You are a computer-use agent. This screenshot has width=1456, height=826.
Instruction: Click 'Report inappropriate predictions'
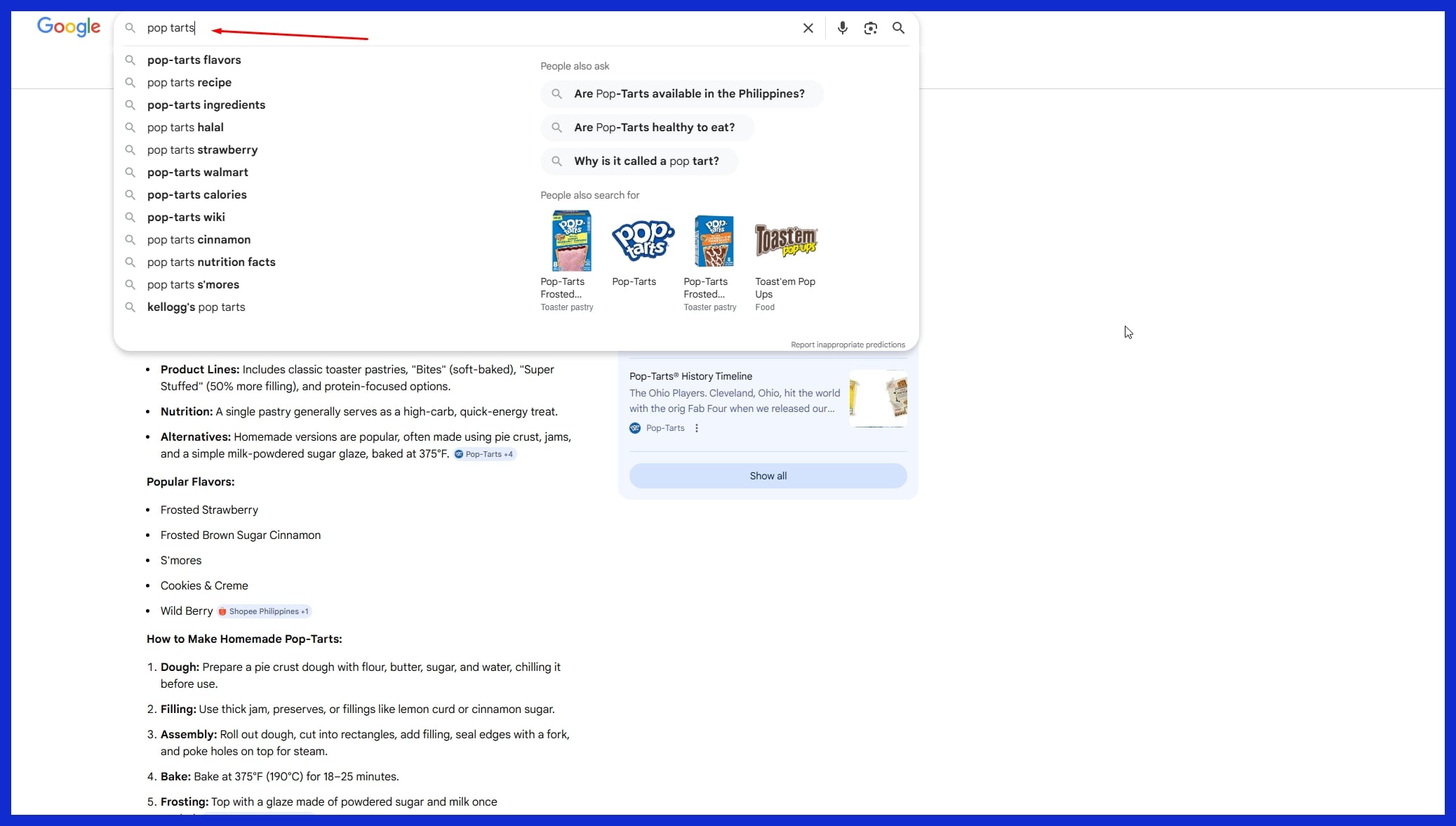click(x=847, y=345)
